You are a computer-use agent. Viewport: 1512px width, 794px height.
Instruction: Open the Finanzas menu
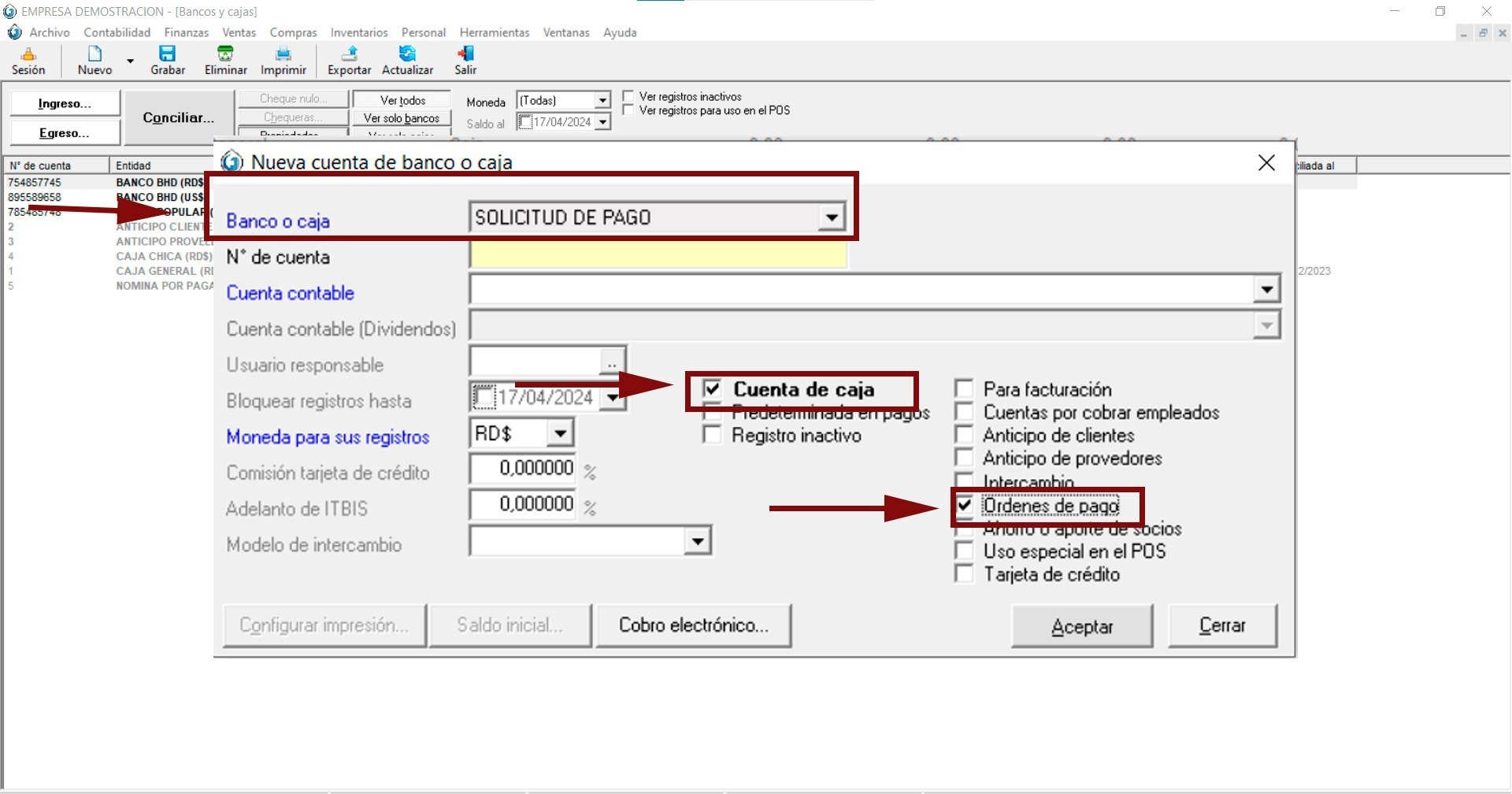click(186, 32)
